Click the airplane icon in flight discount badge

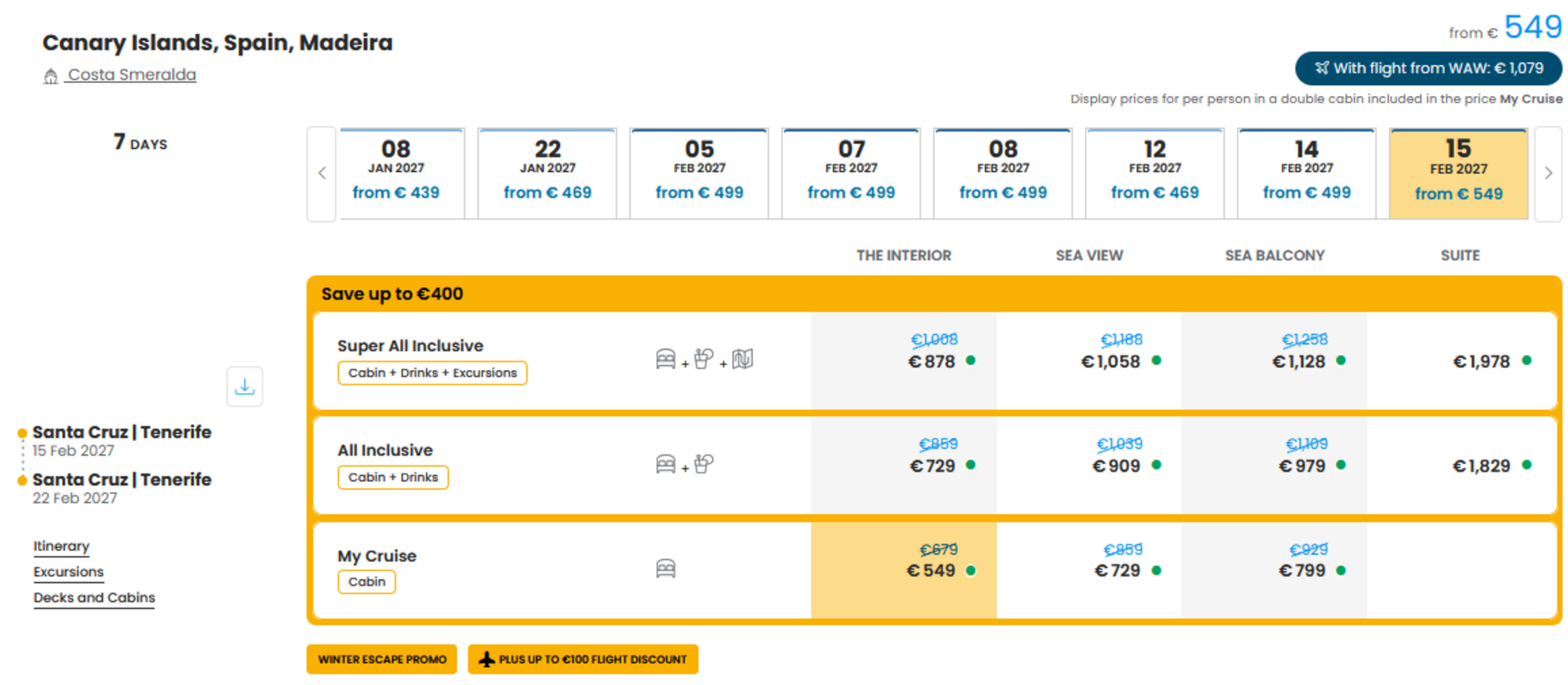(486, 659)
